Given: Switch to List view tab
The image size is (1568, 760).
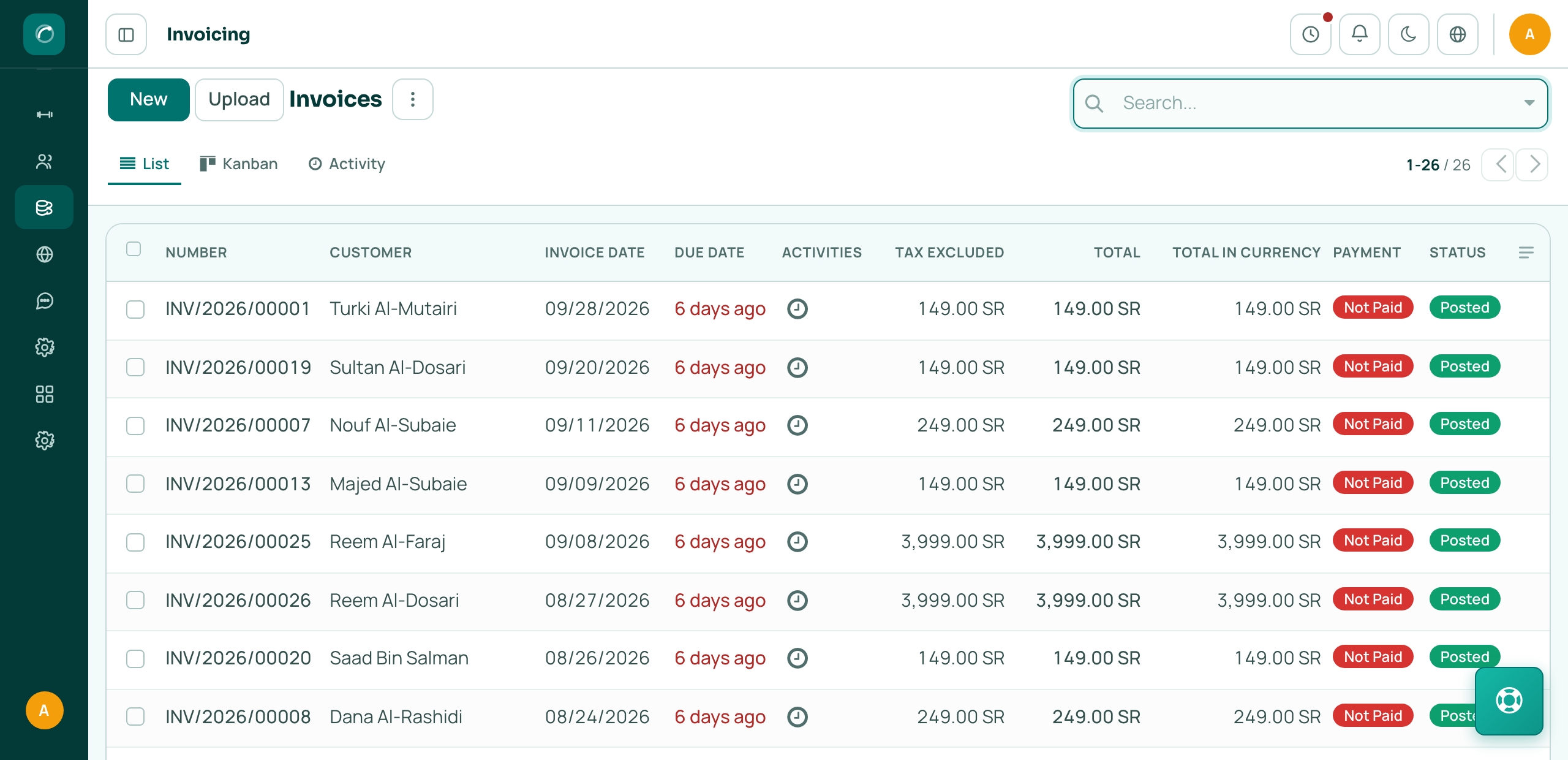Looking at the screenshot, I should [x=145, y=164].
